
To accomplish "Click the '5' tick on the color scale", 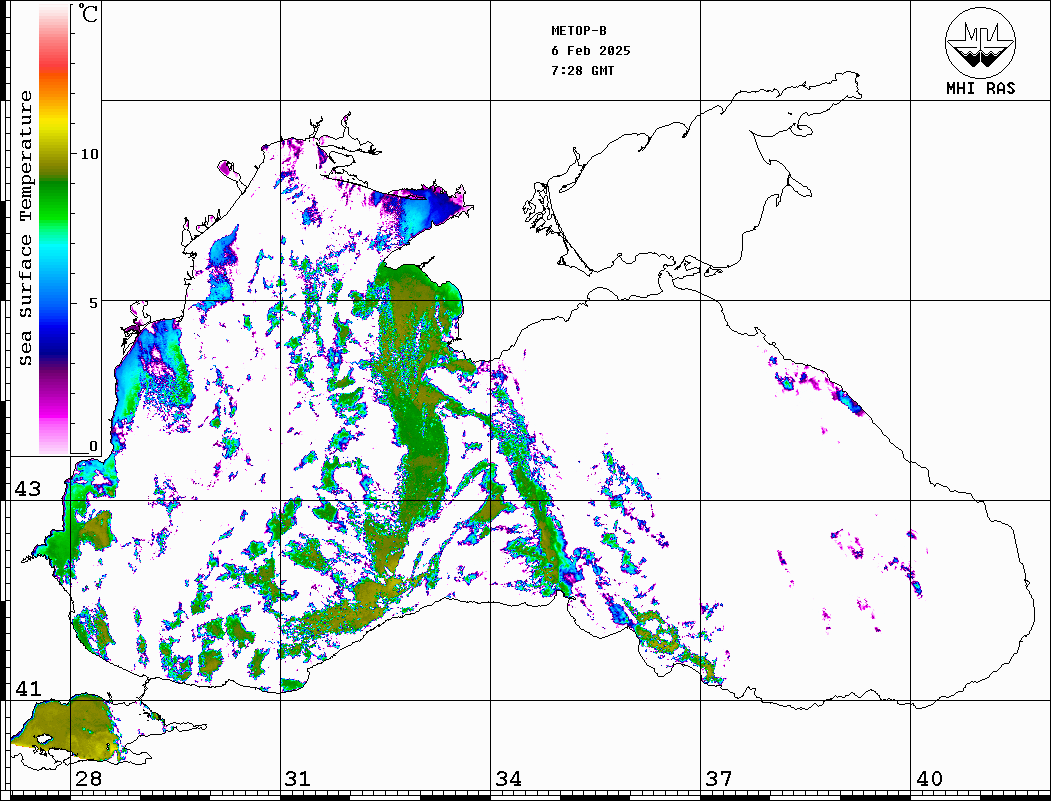I will (x=93, y=303).
